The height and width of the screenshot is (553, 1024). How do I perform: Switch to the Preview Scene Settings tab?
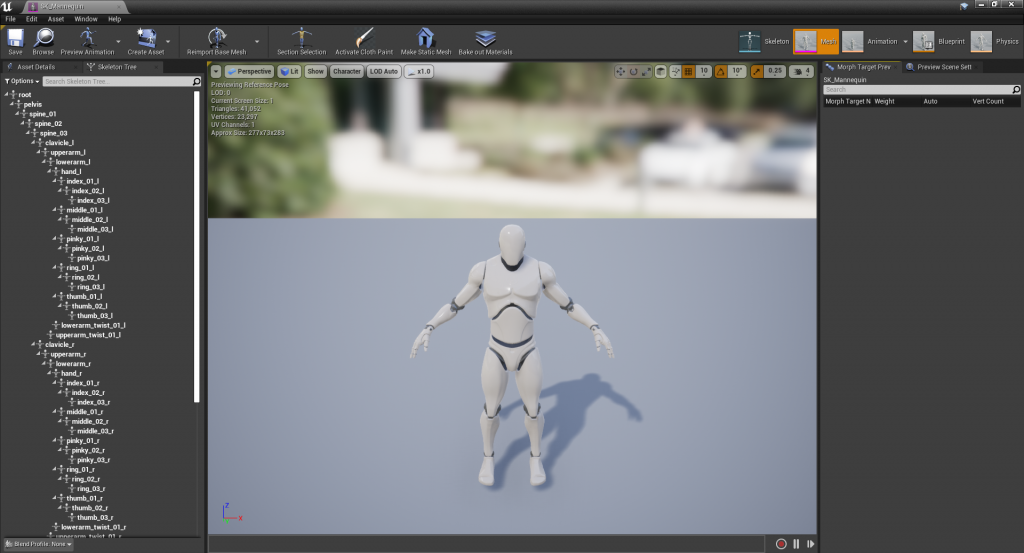[x=944, y=67]
